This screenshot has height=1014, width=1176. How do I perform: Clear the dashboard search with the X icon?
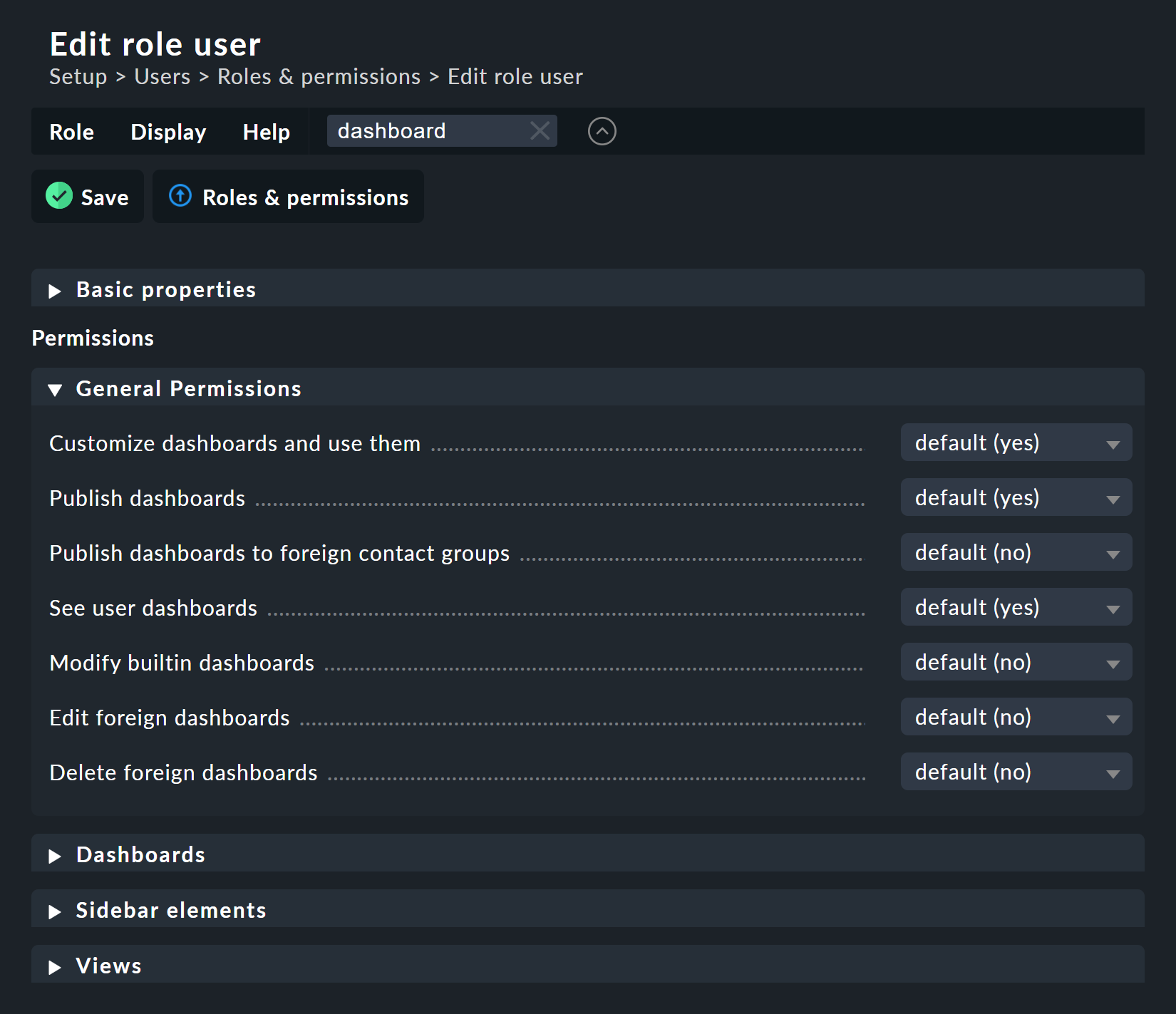(540, 131)
